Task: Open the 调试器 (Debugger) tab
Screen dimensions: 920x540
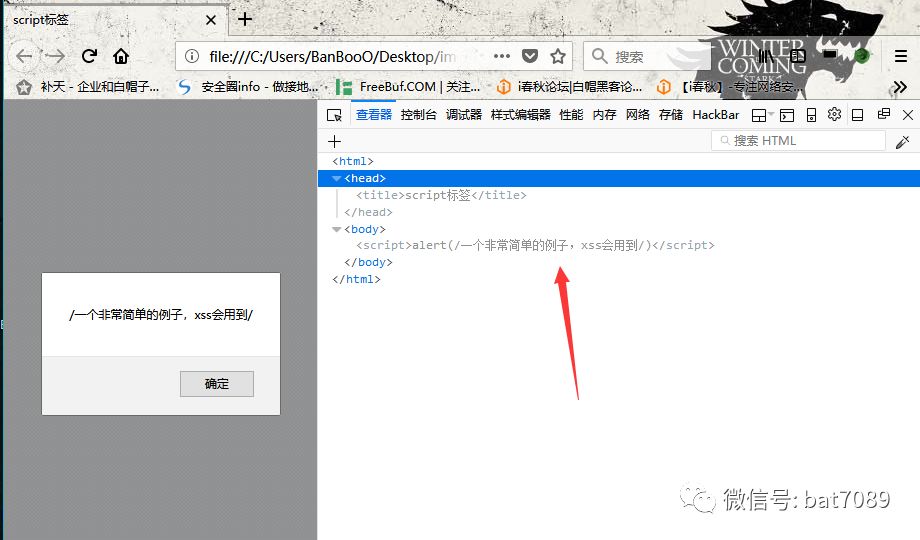Action: (x=464, y=114)
